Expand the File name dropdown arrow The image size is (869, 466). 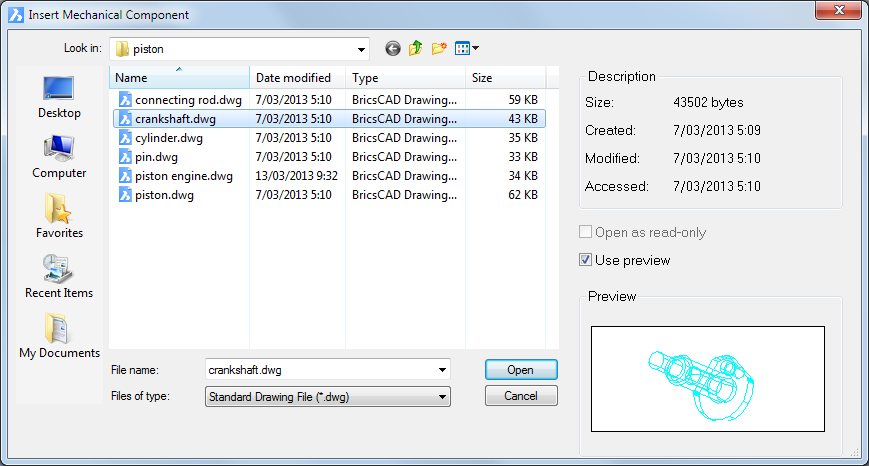tap(442, 370)
